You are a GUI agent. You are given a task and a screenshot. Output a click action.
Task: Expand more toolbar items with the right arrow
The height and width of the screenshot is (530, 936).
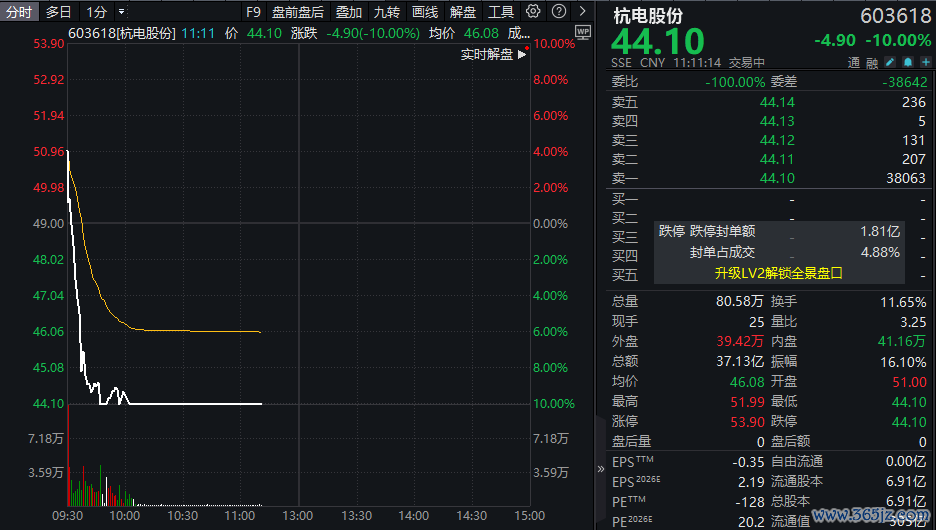click(x=582, y=11)
